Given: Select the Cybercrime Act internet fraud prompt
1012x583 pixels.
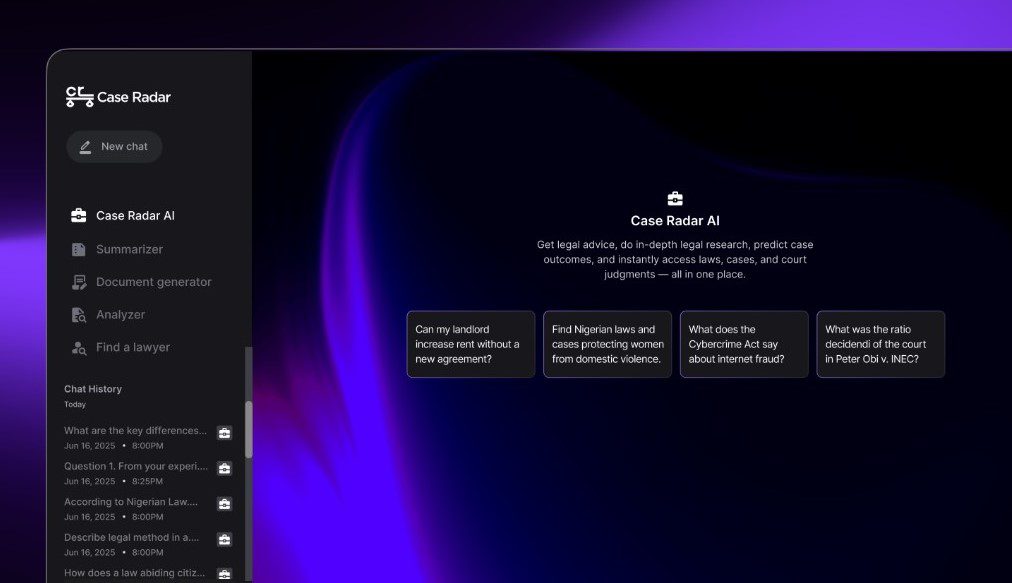Looking at the screenshot, I should click(743, 344).
